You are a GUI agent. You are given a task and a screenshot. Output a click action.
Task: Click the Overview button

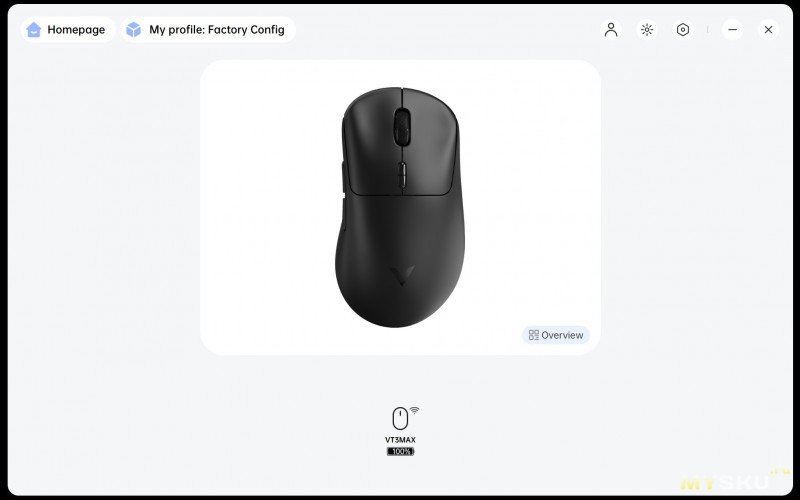556,335
